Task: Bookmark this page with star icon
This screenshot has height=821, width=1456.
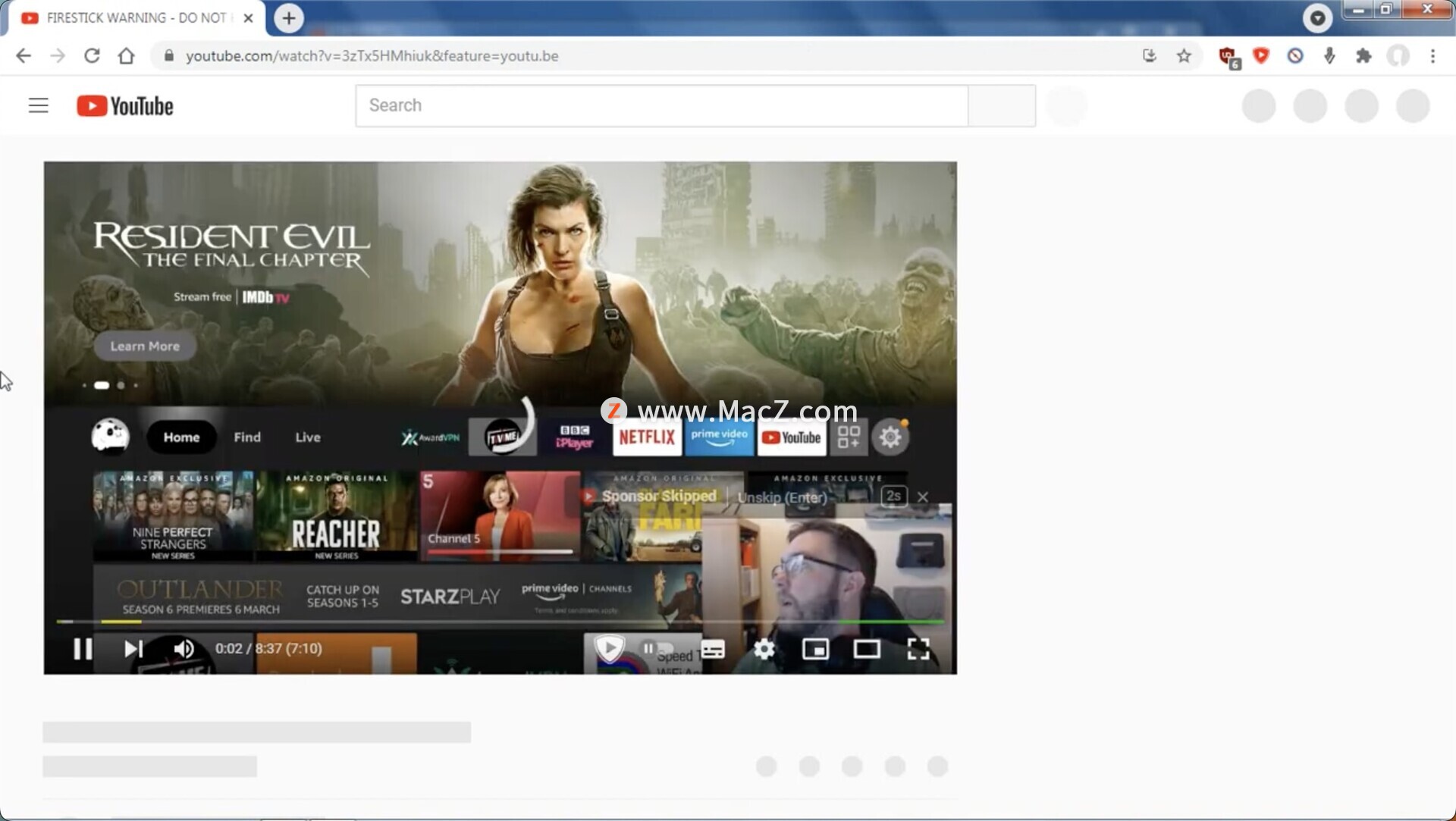Action: [1184, 56]
